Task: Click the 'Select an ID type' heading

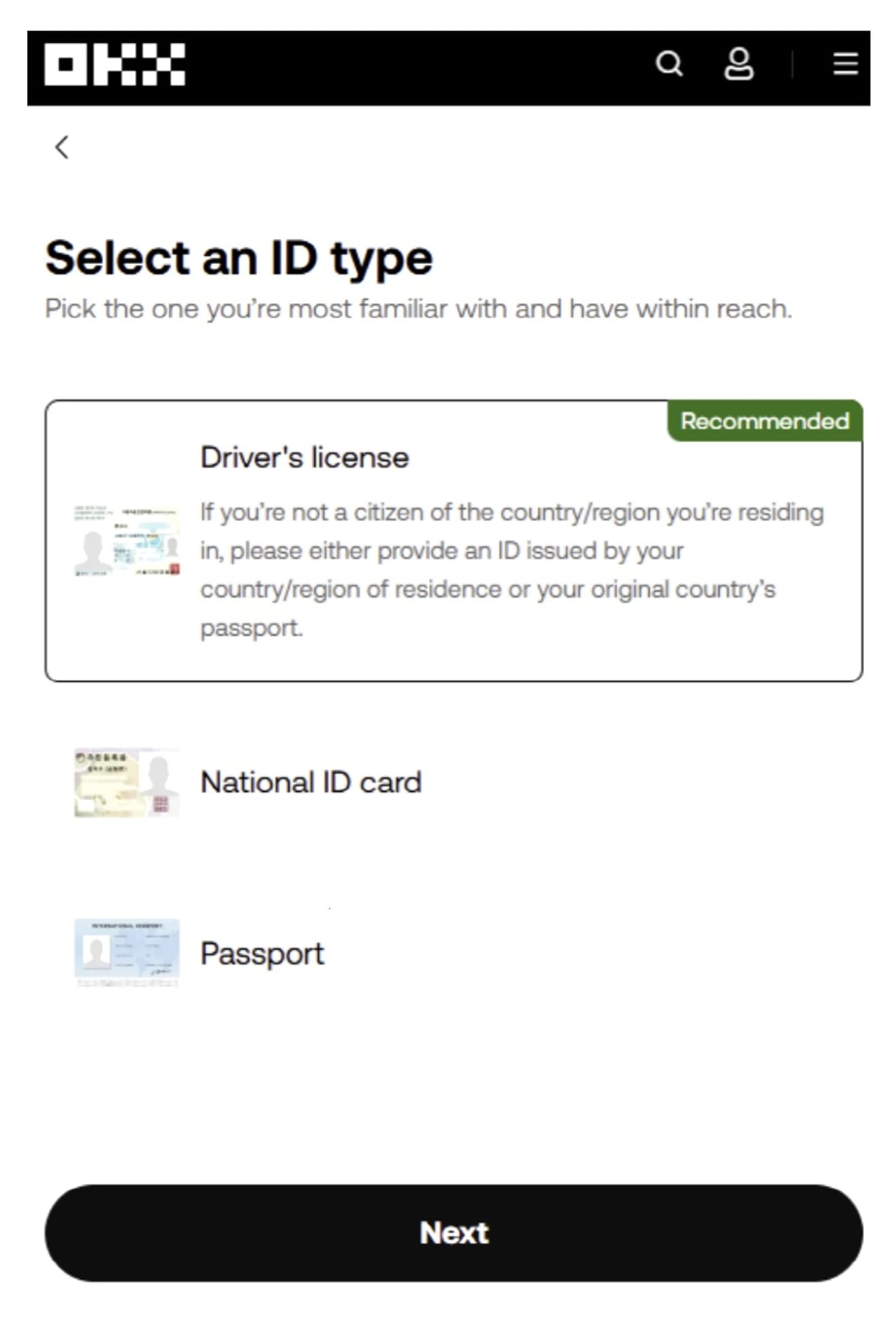Action: pos(239,259)
